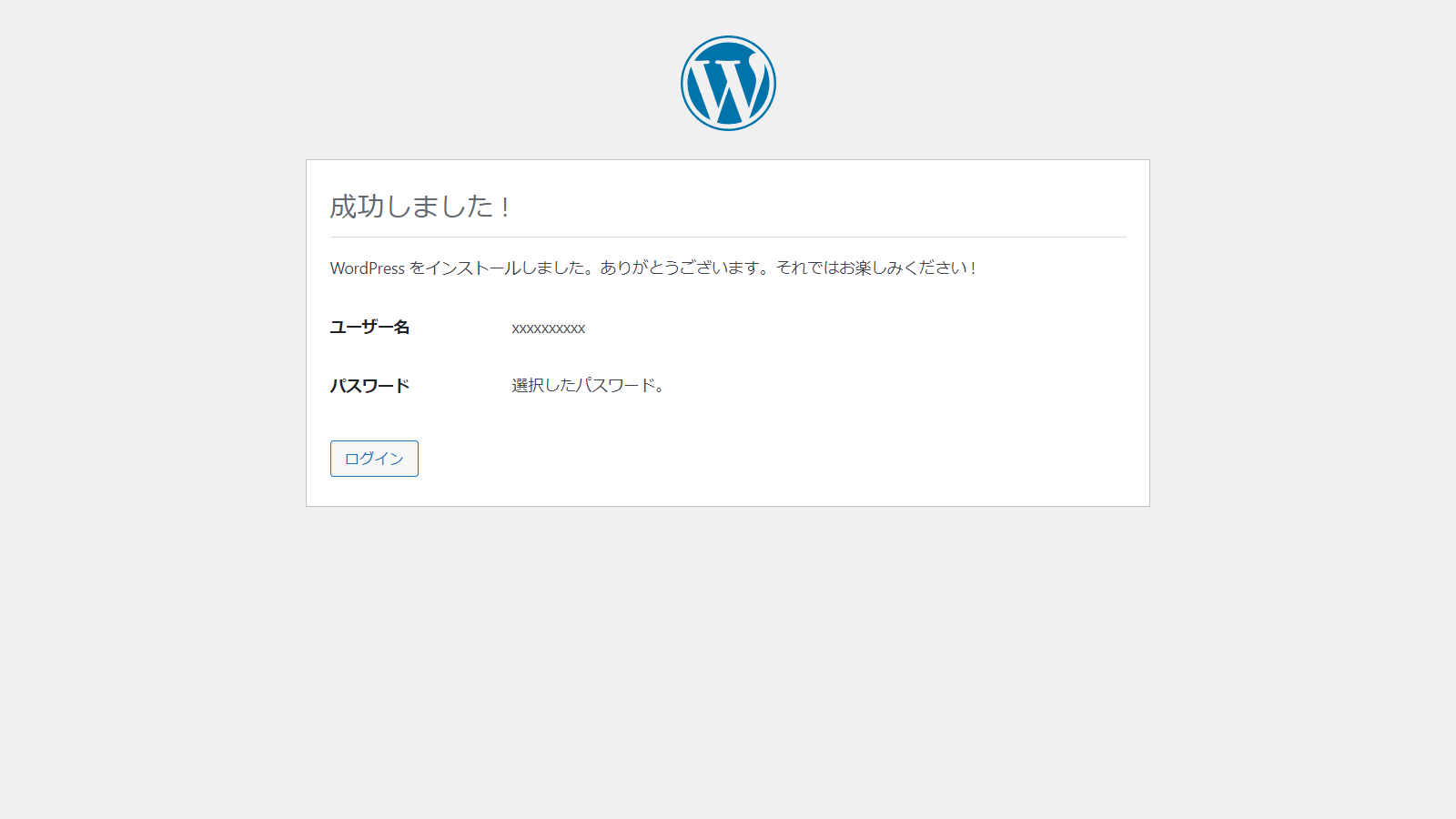This screenshot has width=1456, height=819.
Task: Click the 成功しました！ heading
Action: pyautogui.click(x=420, y=207)
